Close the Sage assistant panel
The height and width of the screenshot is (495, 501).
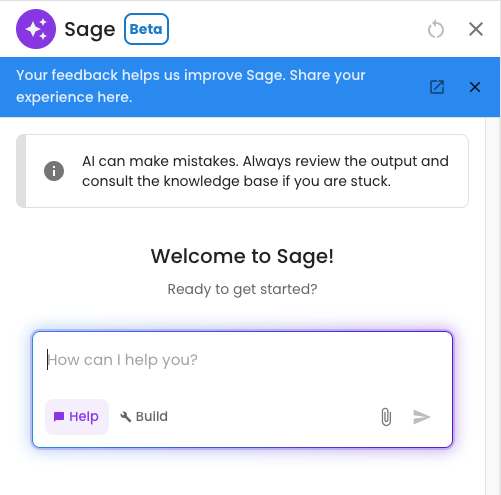tap(476, 29)
